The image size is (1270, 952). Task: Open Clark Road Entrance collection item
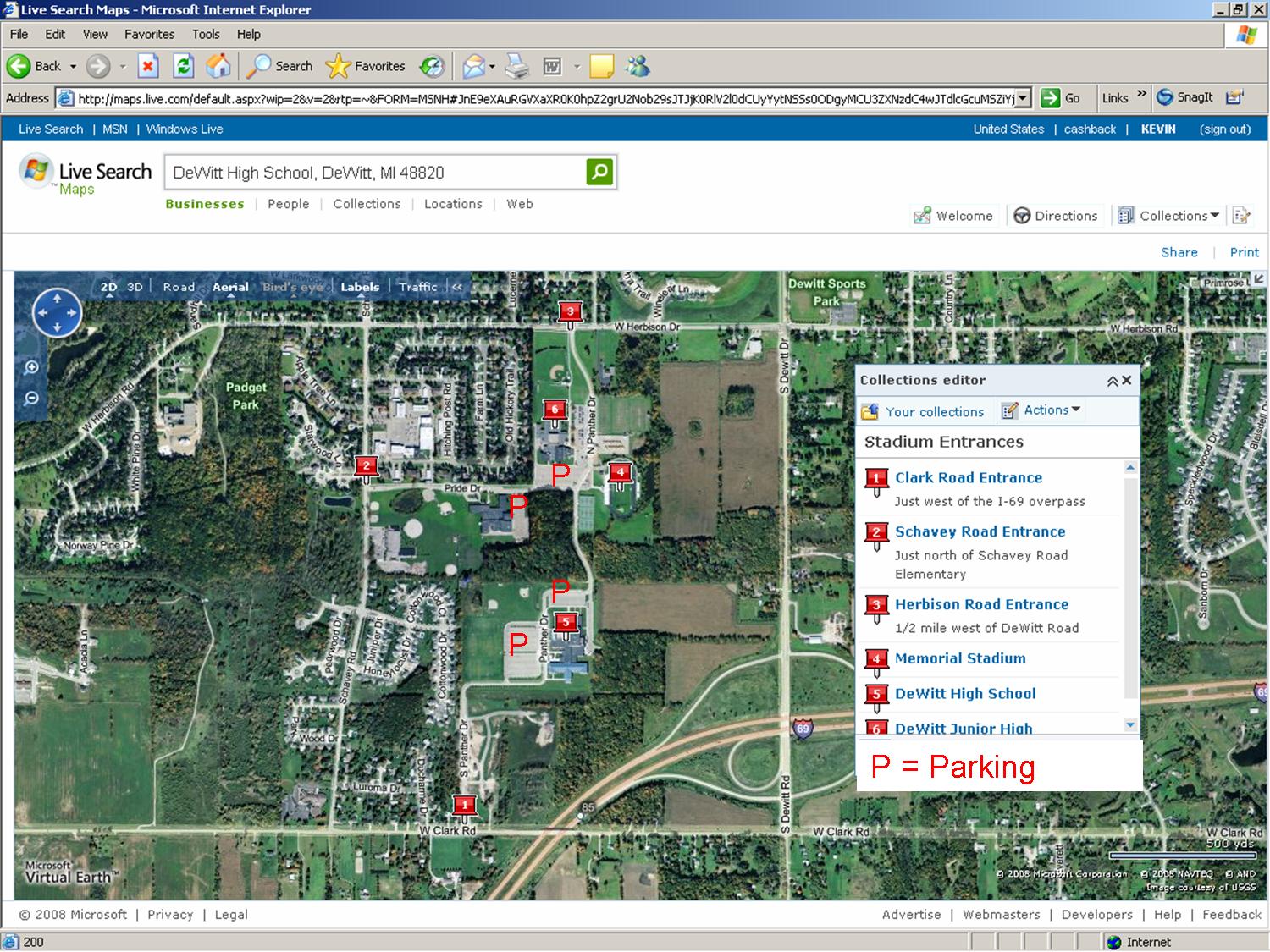968,478
